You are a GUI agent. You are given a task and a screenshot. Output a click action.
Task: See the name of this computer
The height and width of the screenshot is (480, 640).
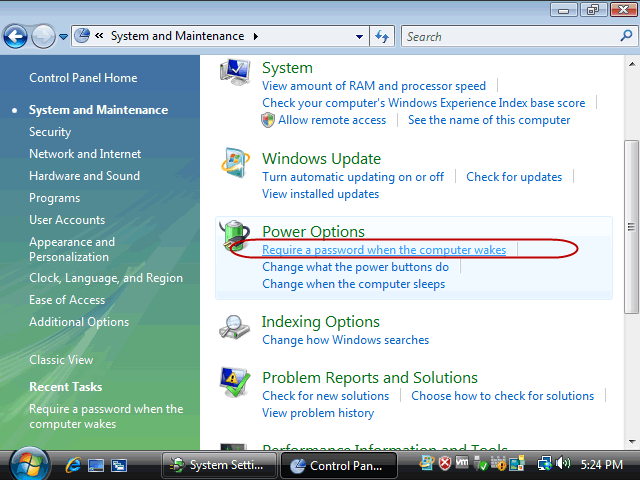pos(489,120)
